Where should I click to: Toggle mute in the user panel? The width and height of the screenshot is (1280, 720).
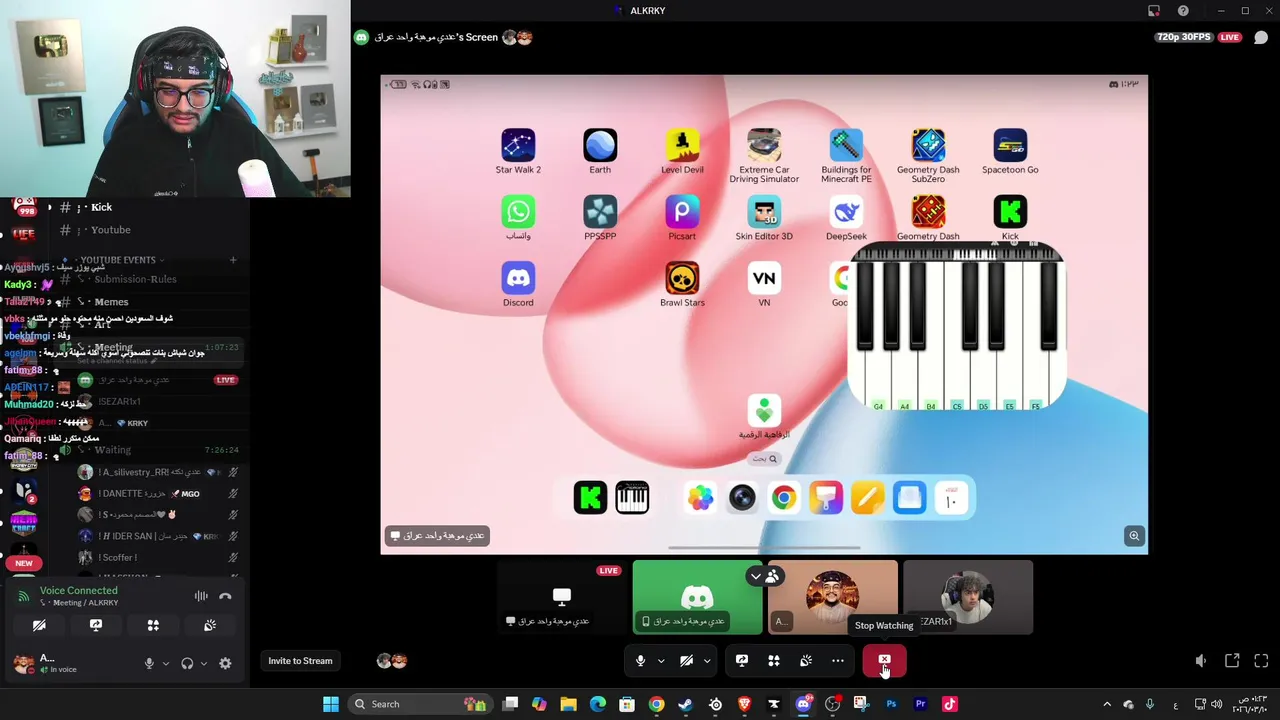149,663
